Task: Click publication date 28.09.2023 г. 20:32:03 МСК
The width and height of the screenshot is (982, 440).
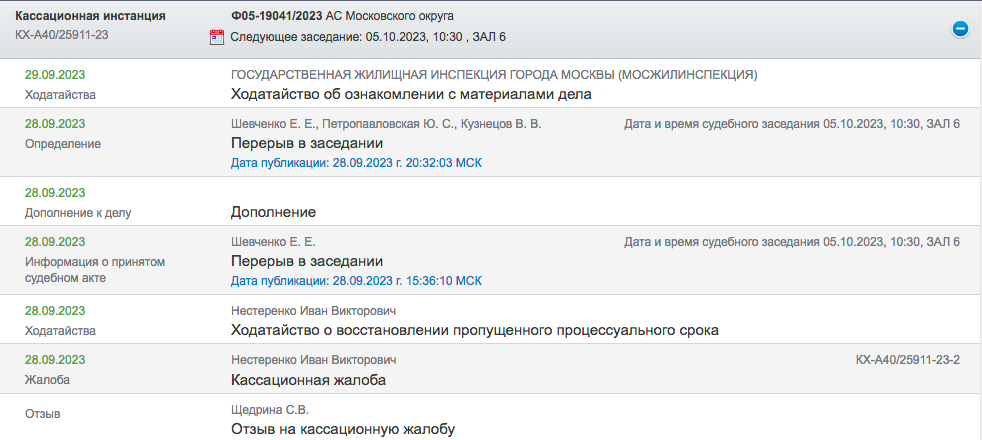Action: tap(356, 162)
